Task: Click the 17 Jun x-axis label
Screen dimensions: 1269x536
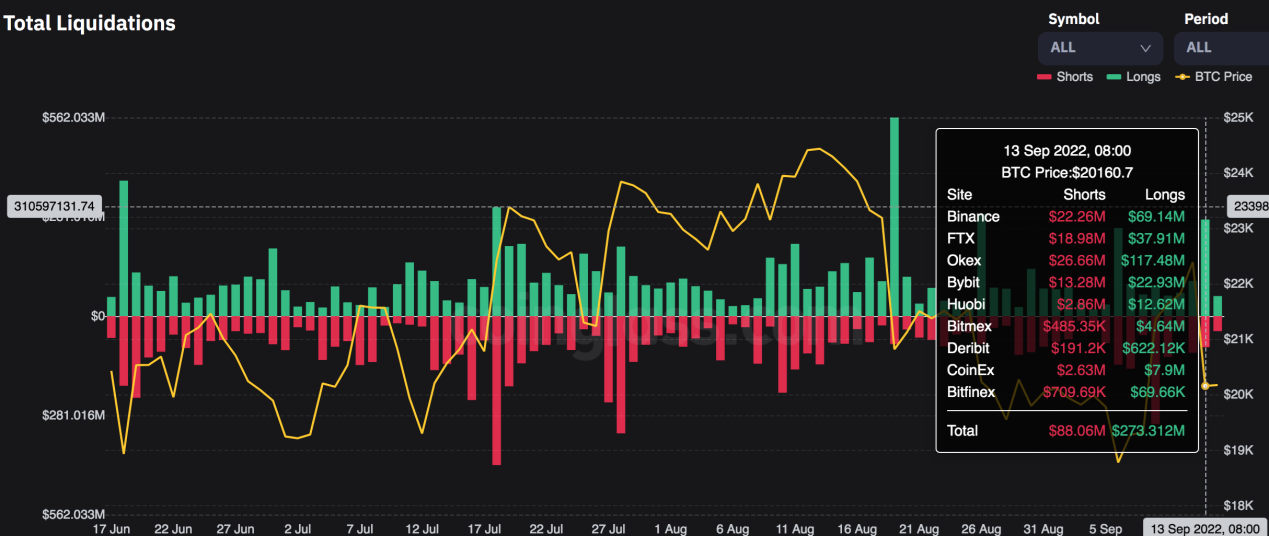Action: pos(111,528)
